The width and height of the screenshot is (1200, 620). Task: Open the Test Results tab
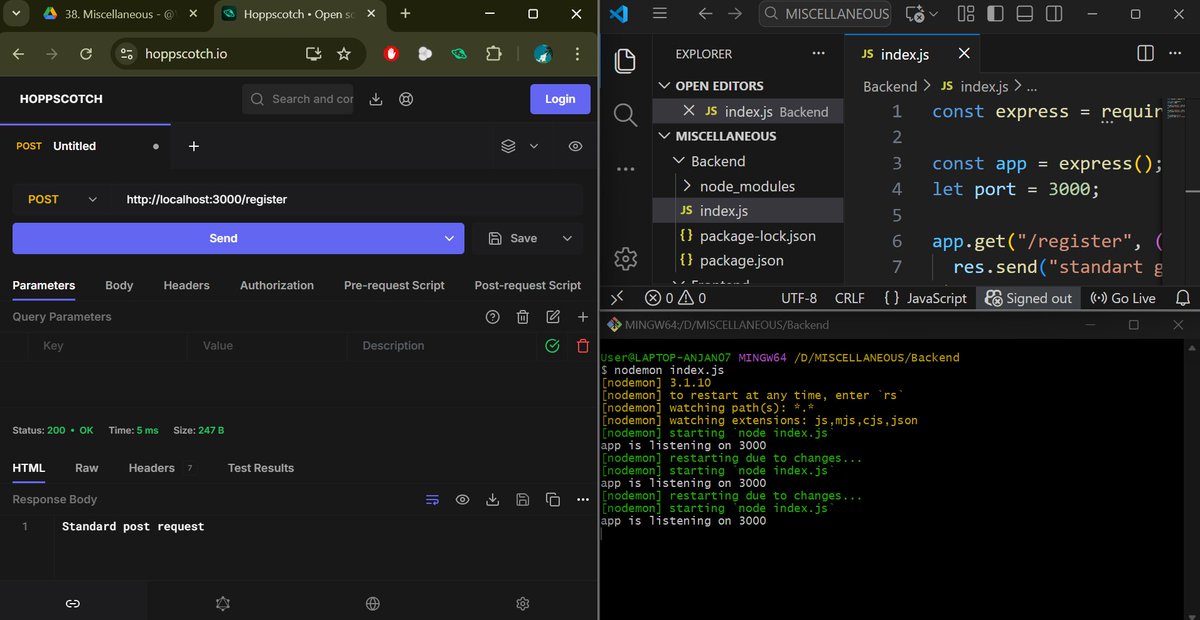(x=261, y=468)
